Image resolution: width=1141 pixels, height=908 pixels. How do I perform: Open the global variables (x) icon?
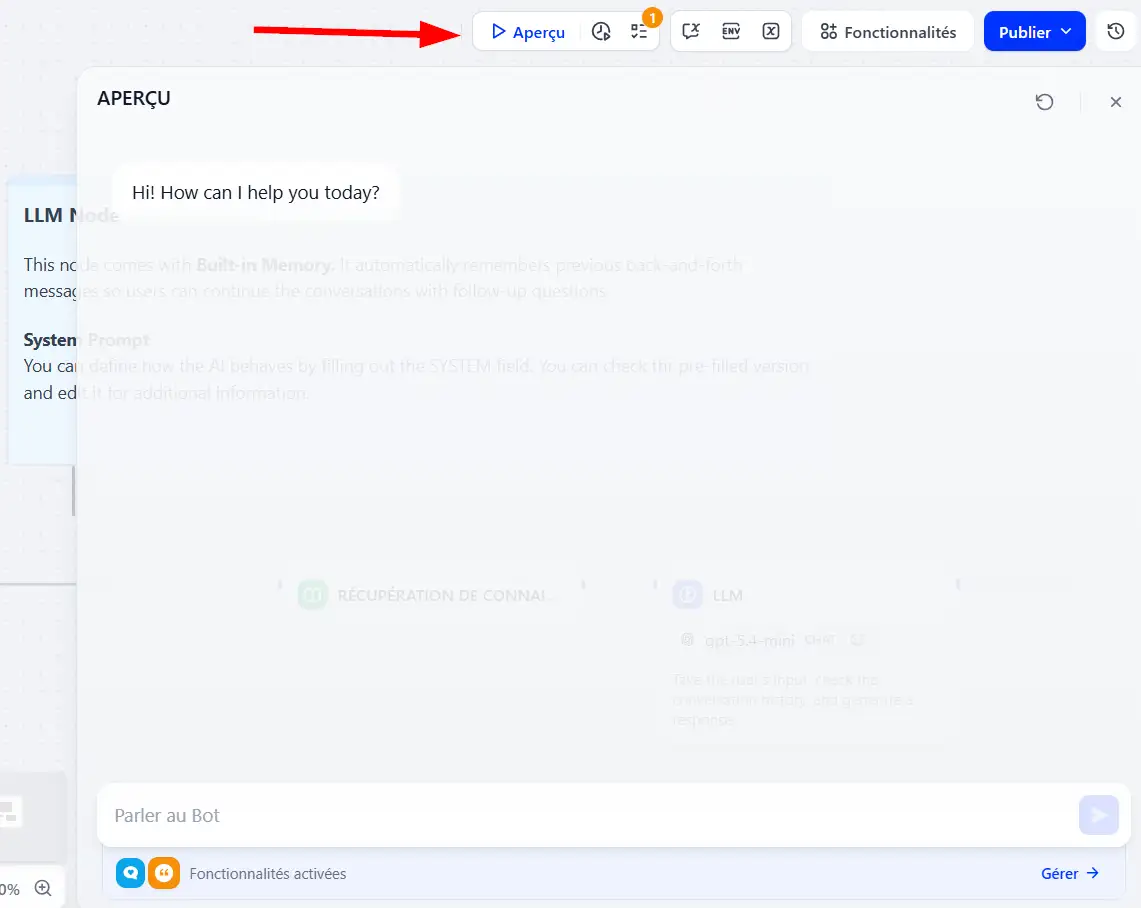click(771, 31)
